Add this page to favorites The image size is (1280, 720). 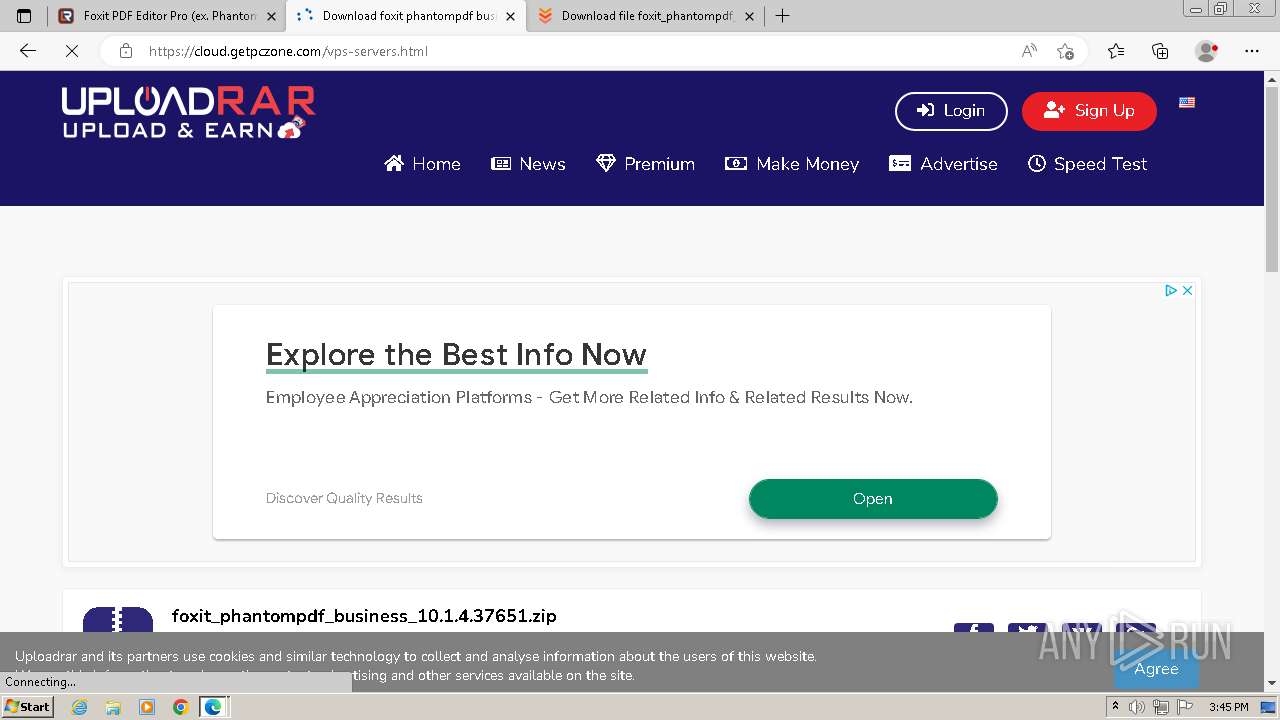tap(1066, 51)
